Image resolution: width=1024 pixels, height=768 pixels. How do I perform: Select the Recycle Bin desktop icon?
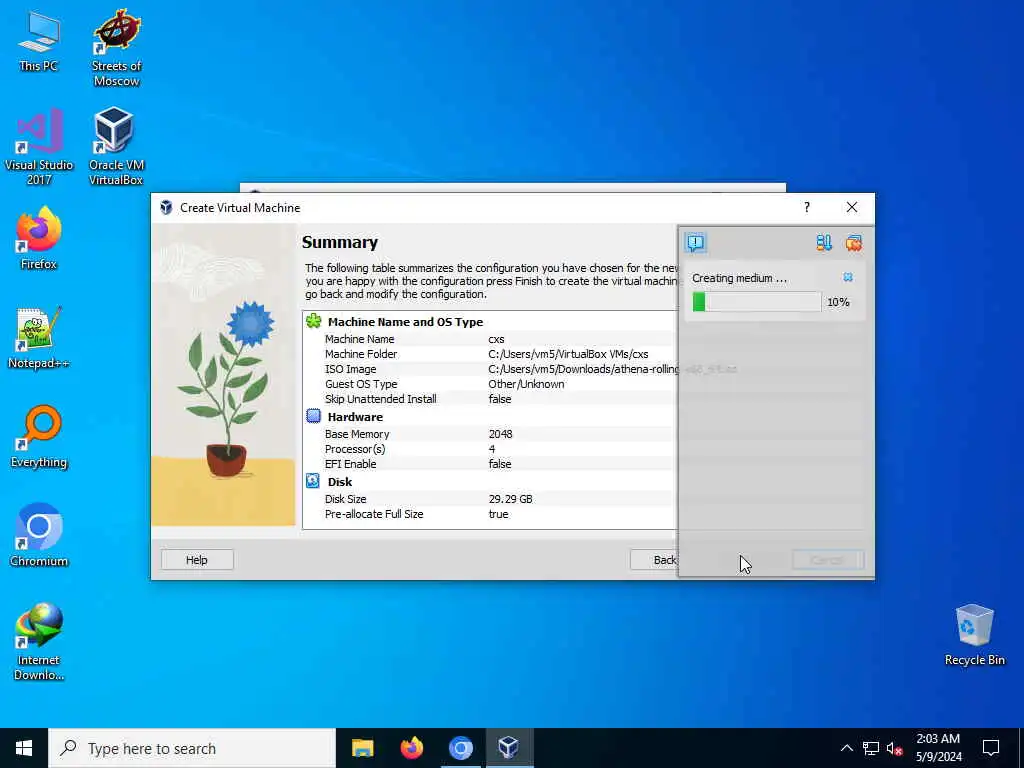pyautogui.click(x=974, y=635)
